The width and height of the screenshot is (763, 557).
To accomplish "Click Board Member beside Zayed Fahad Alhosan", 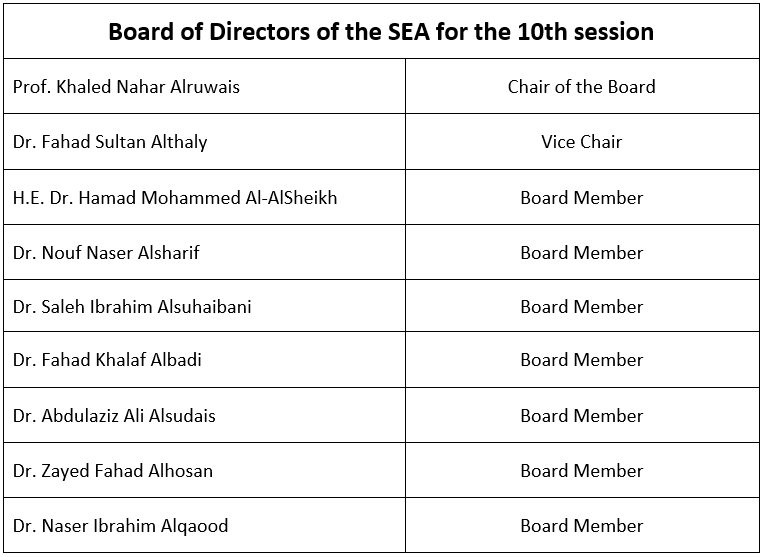I will pos(581,470).
